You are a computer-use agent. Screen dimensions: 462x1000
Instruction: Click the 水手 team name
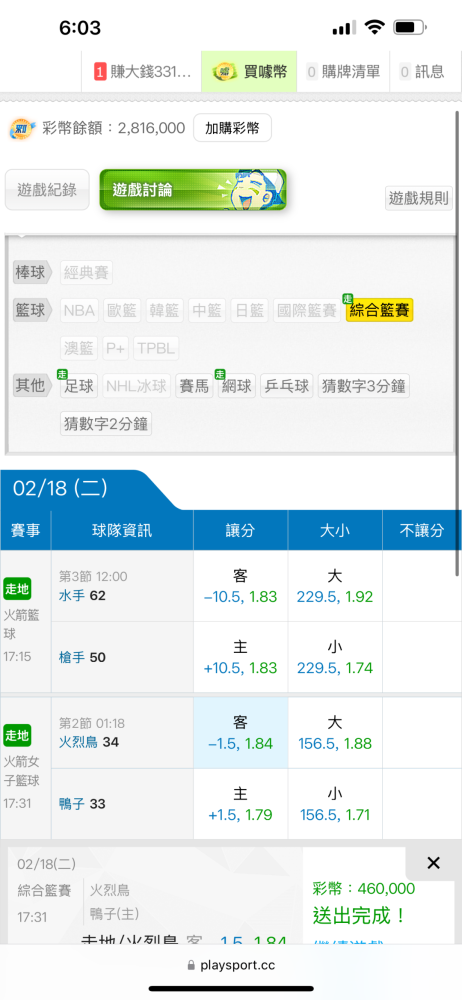click(72, 596)
